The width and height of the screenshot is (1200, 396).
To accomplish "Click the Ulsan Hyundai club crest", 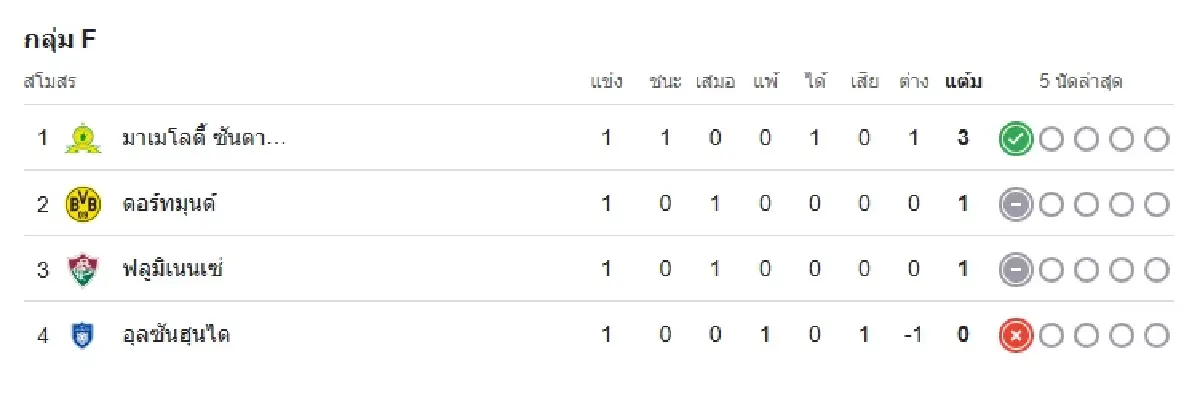I will [x=83, y=336].
